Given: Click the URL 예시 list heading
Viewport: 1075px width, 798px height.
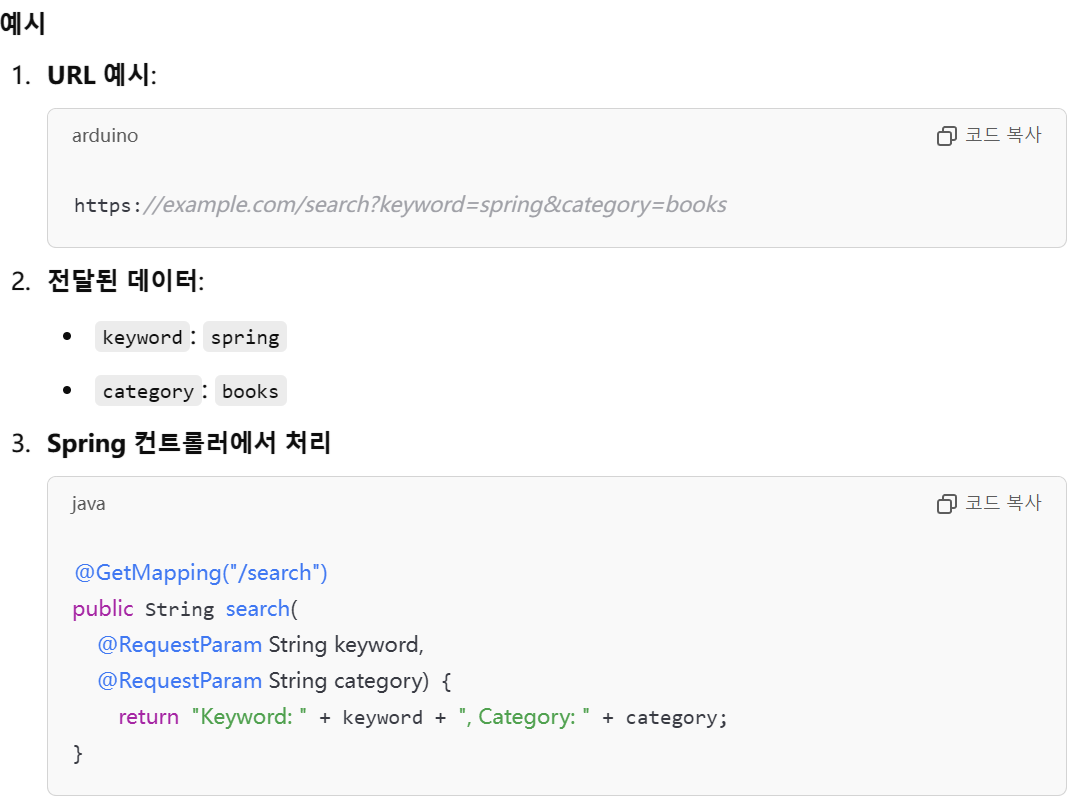Looking at the screenshot, I should click(100, 75).
